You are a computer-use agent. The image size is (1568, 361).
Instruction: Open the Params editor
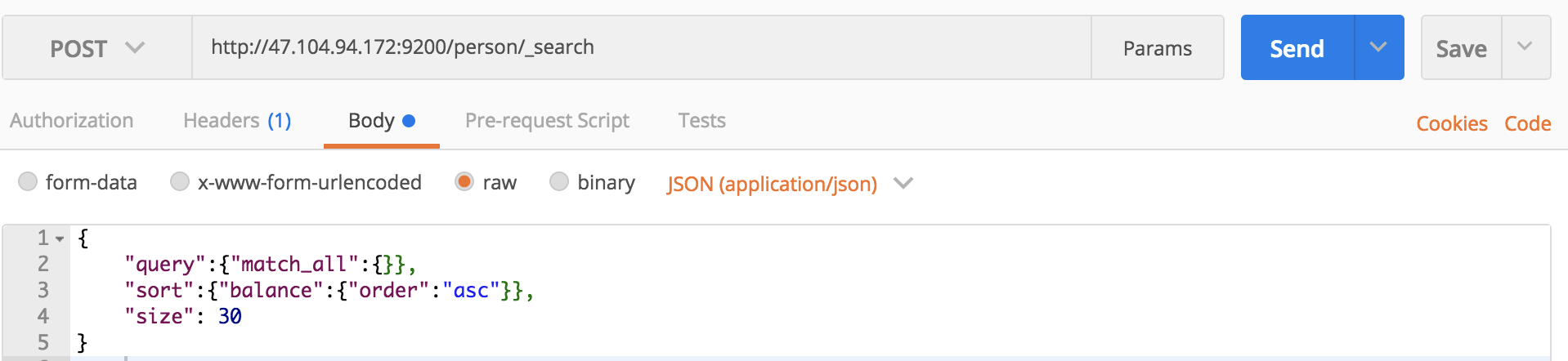[x=1158, y=48]
